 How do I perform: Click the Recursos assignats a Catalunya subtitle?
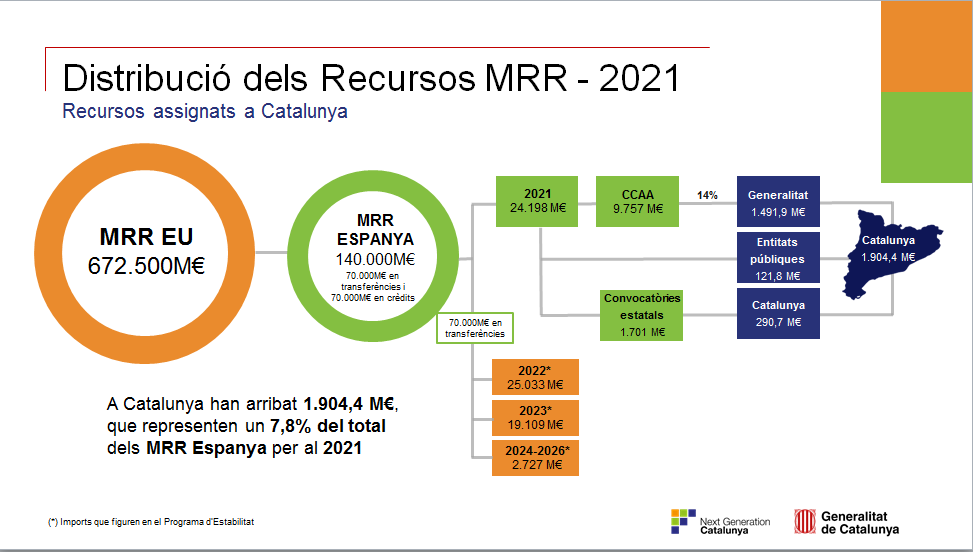pos(205,111)
